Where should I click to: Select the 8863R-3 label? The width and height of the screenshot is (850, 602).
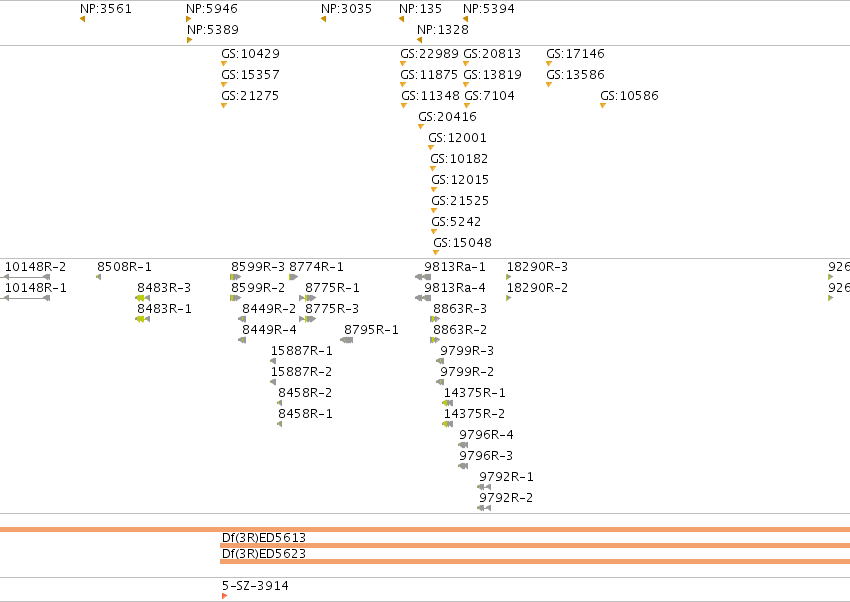click(460, 309)
